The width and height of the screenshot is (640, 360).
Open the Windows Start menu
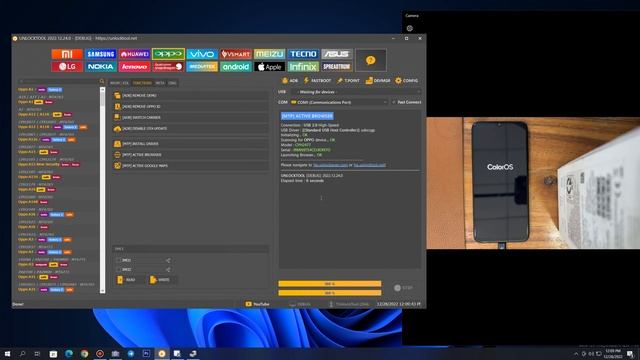(7, 353)
